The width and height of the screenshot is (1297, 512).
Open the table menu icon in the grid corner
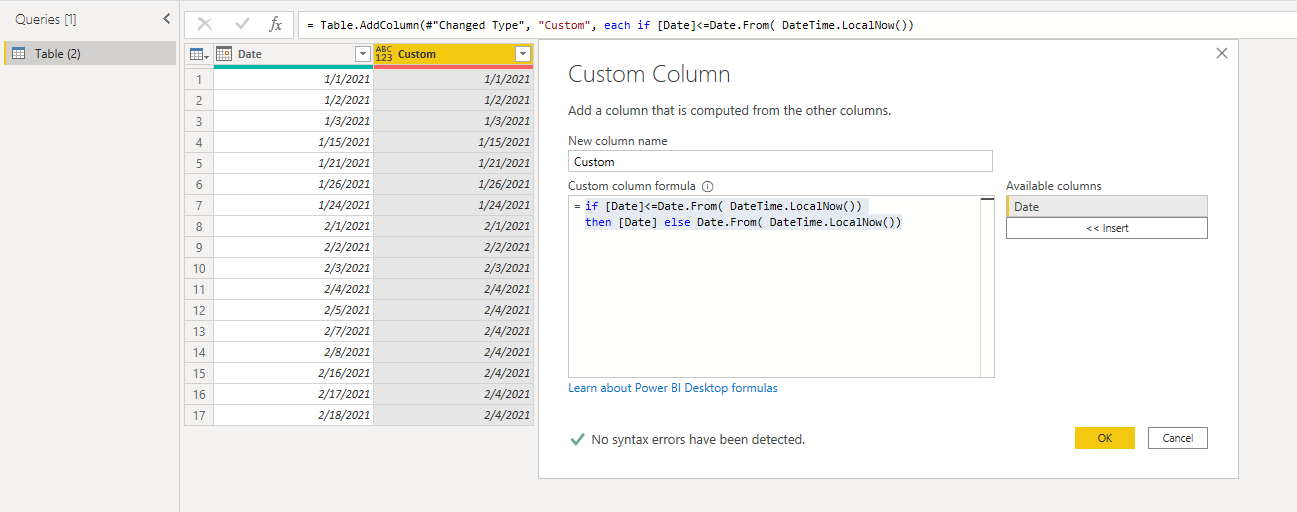(x=199, y=54)
